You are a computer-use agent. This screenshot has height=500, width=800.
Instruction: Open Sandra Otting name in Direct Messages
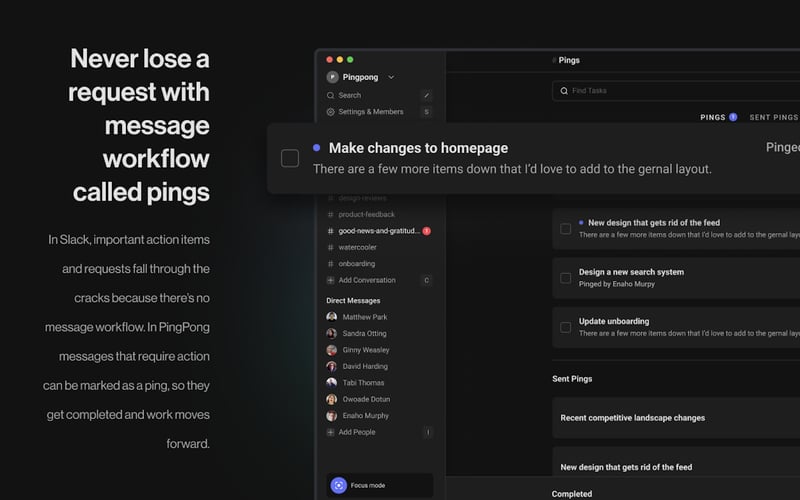[x=364, y=333]
